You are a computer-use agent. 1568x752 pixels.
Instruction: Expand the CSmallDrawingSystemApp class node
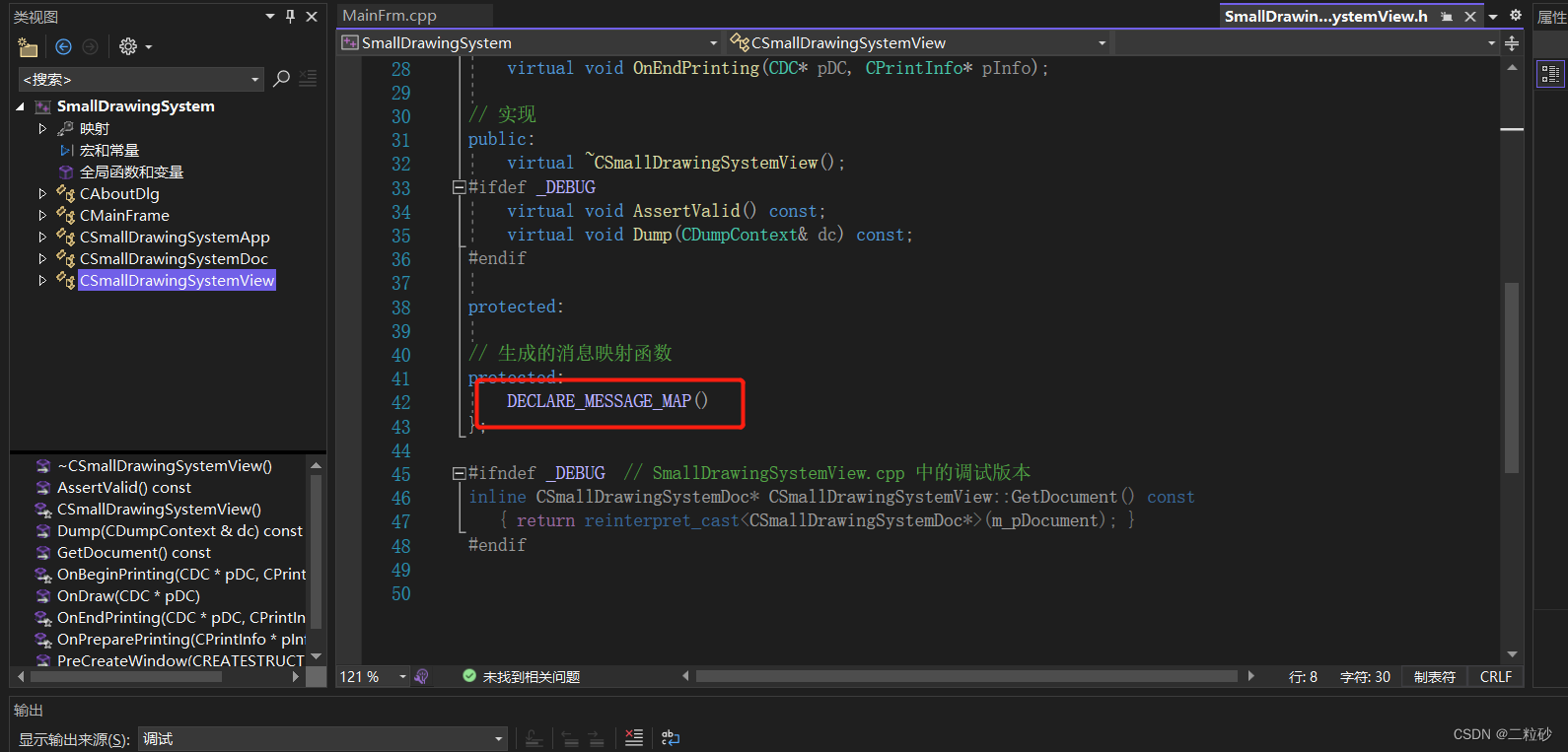42,237
